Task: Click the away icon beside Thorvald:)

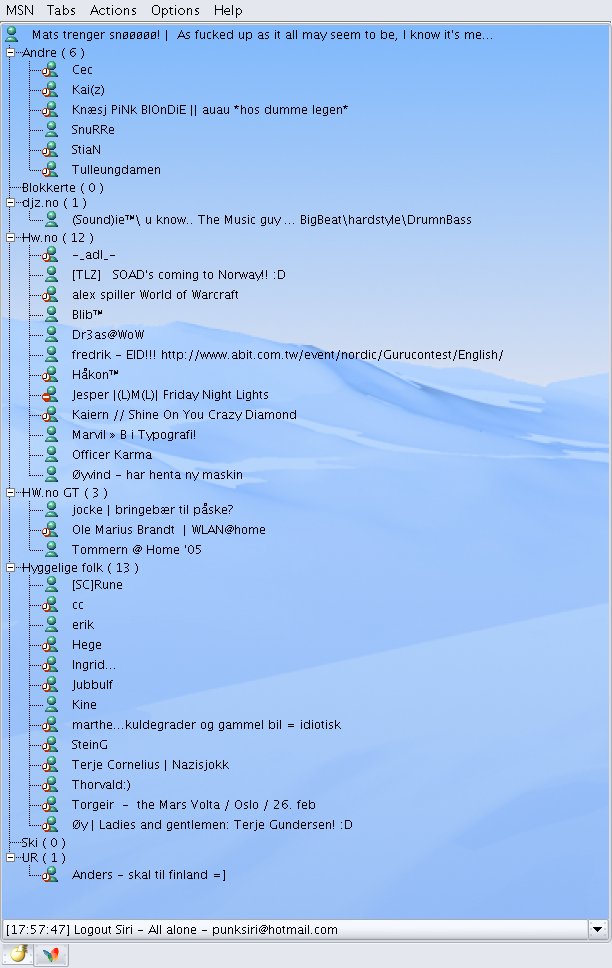Action: coord(50,785)
